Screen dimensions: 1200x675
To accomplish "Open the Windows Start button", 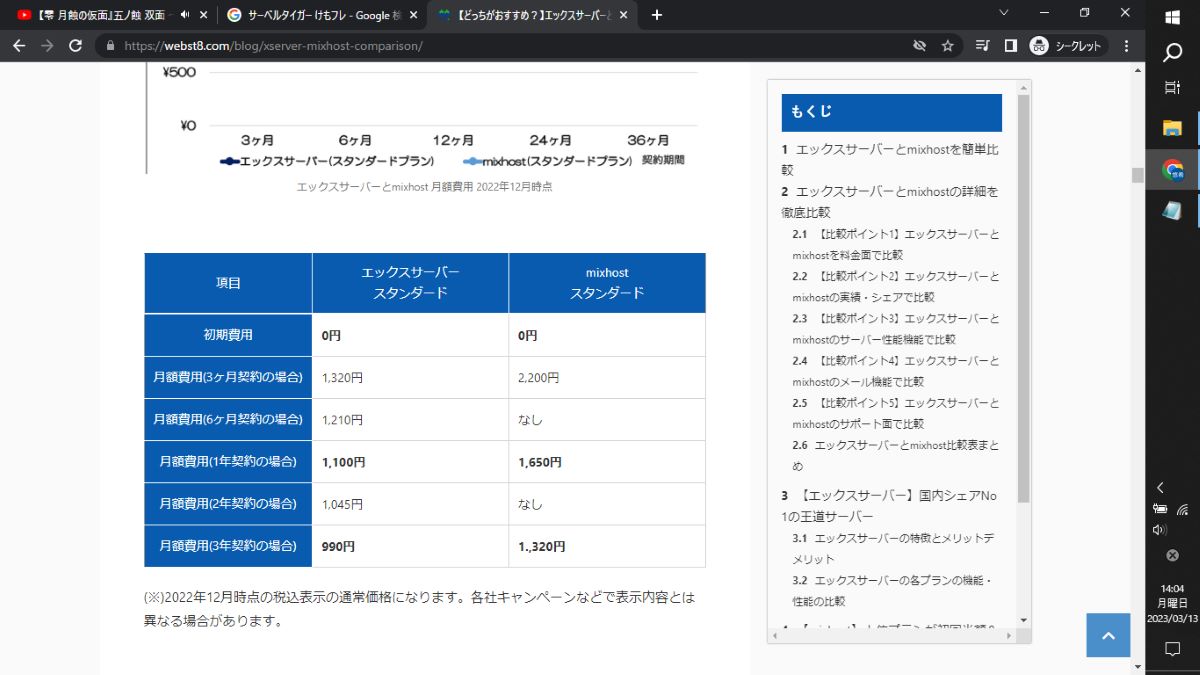I will click(x=1172, y=17).
